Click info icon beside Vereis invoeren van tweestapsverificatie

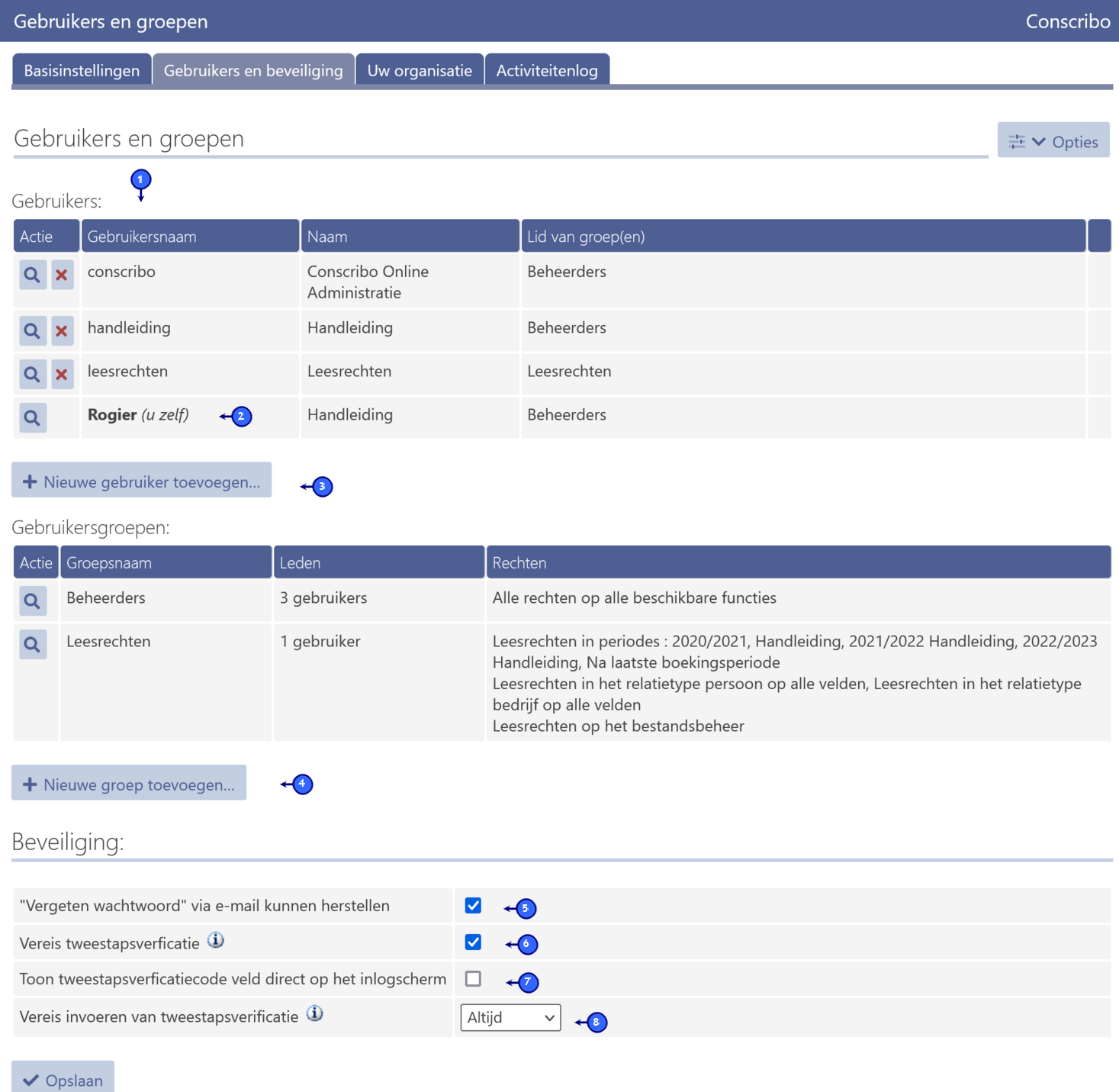coord(315,1013)
